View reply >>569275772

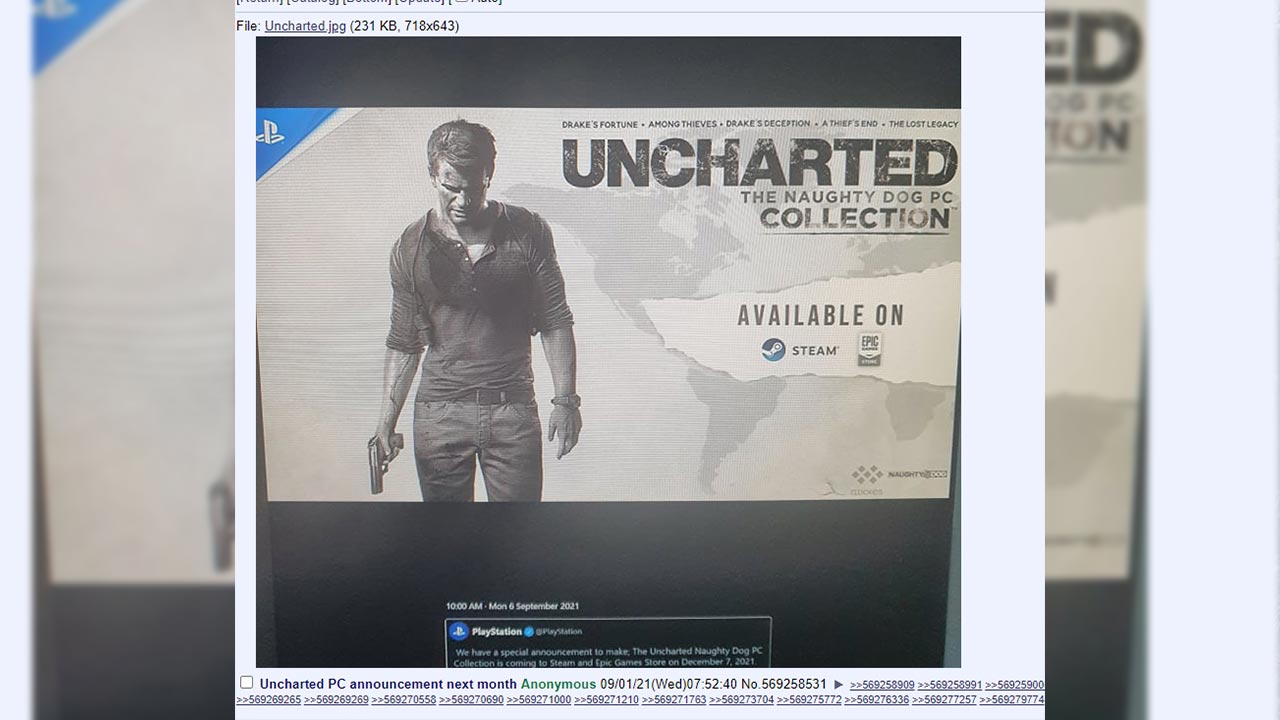808,700
